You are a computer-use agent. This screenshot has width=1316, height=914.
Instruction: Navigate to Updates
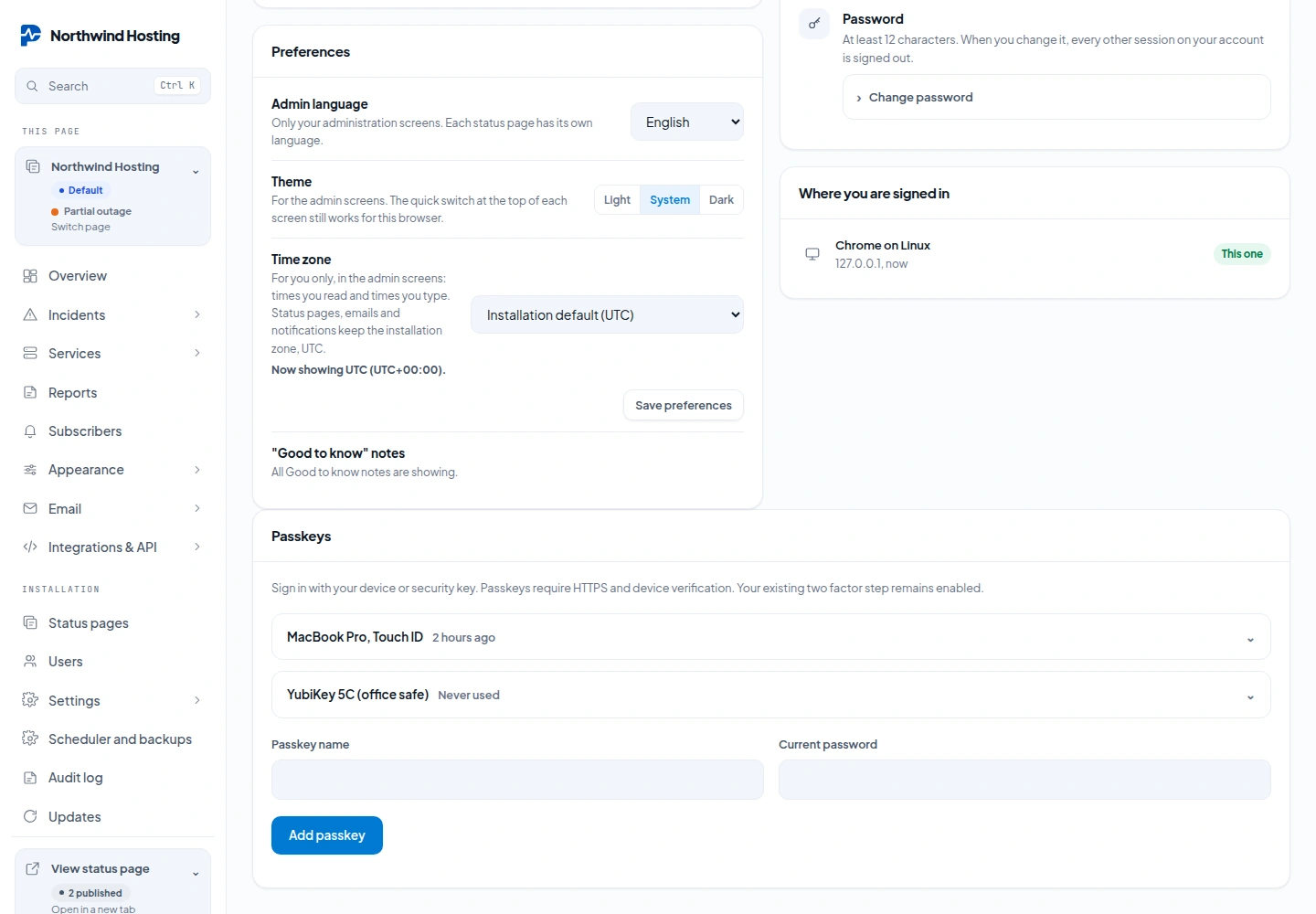113,816
